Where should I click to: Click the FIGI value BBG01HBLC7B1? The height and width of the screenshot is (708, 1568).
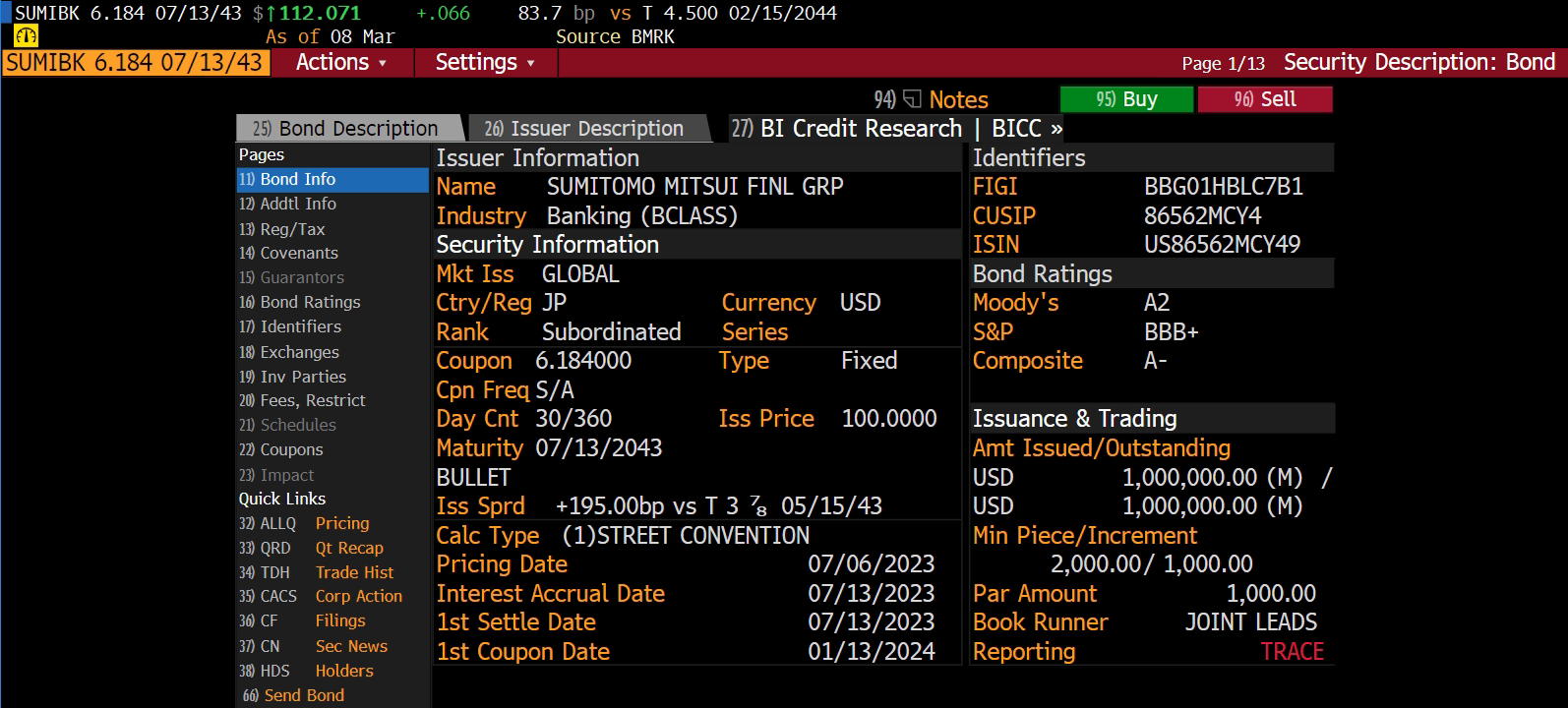point(1224,187)
